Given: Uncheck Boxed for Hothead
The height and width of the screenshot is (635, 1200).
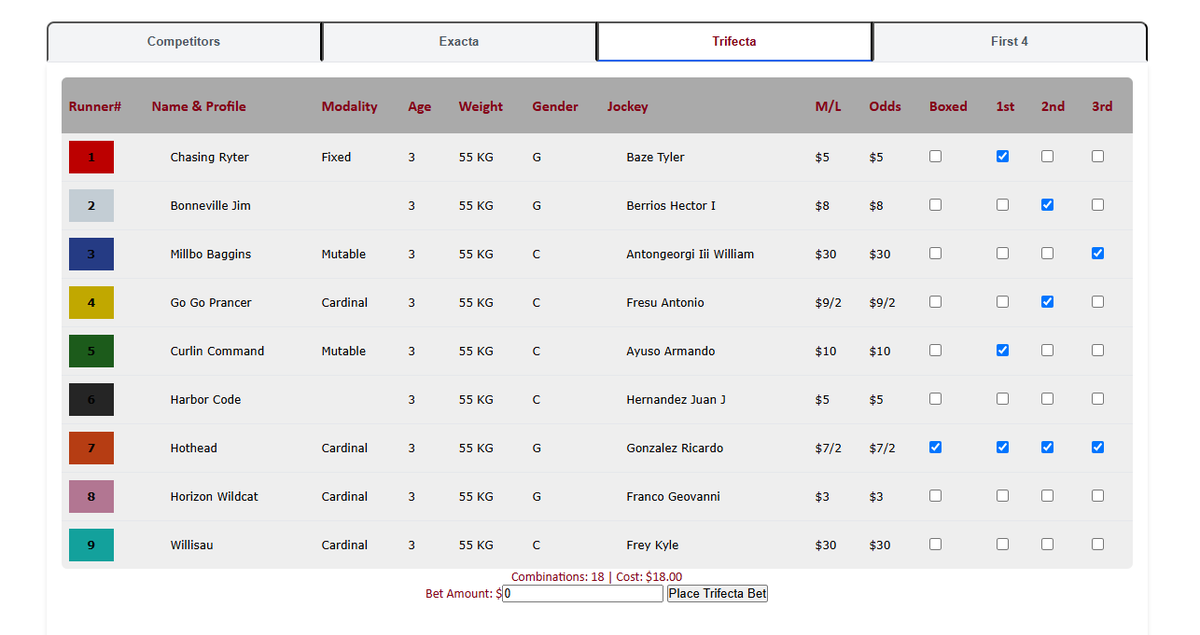Looking at the screenshot, I should 935,447.
